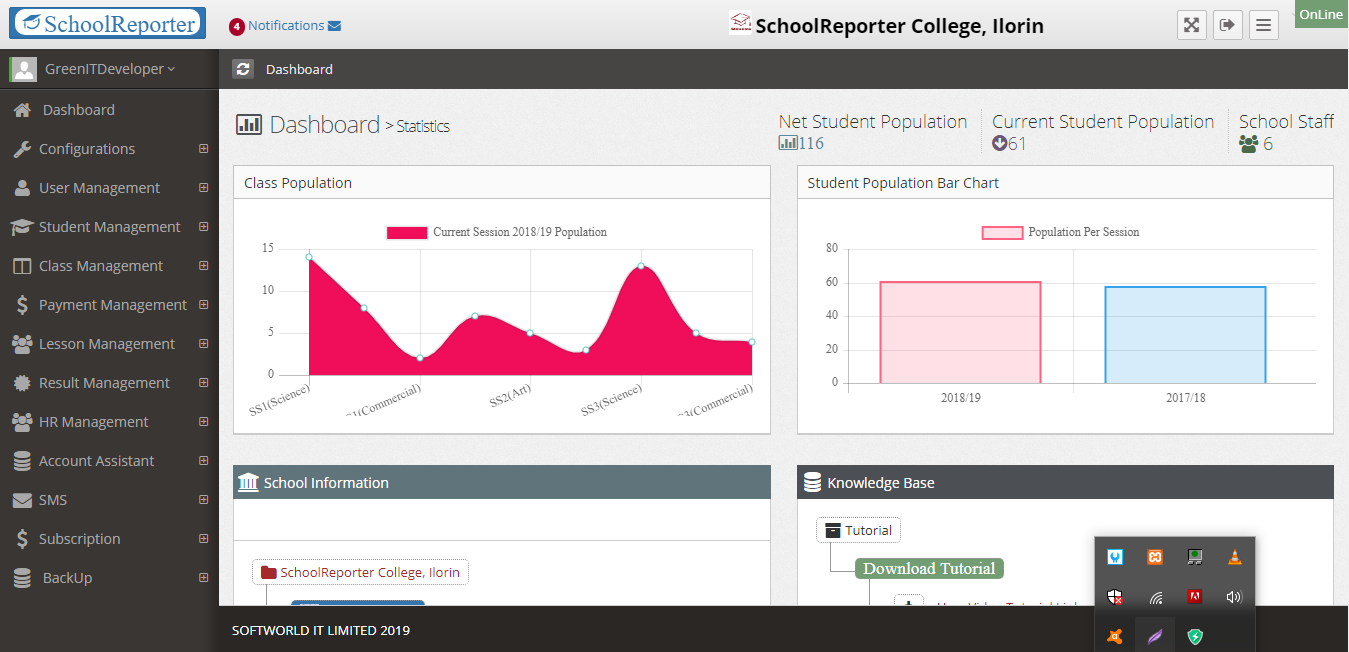The height and width of the screenshot is (652, 1349).
Task: Click the Result Management badge icon
Action: tap(22, 383)
